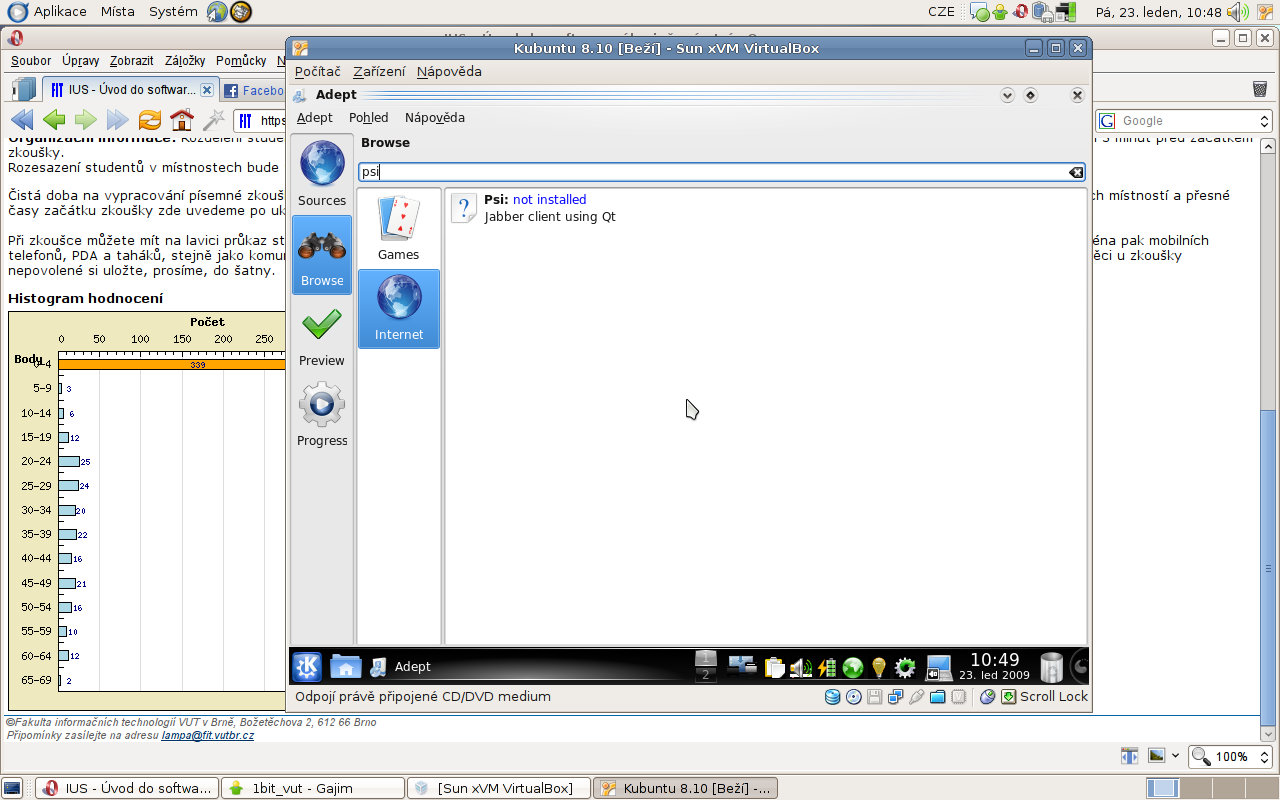Screen dimensions: 1280x800
Task: Click Opera Google search field
Action: 1185,121
